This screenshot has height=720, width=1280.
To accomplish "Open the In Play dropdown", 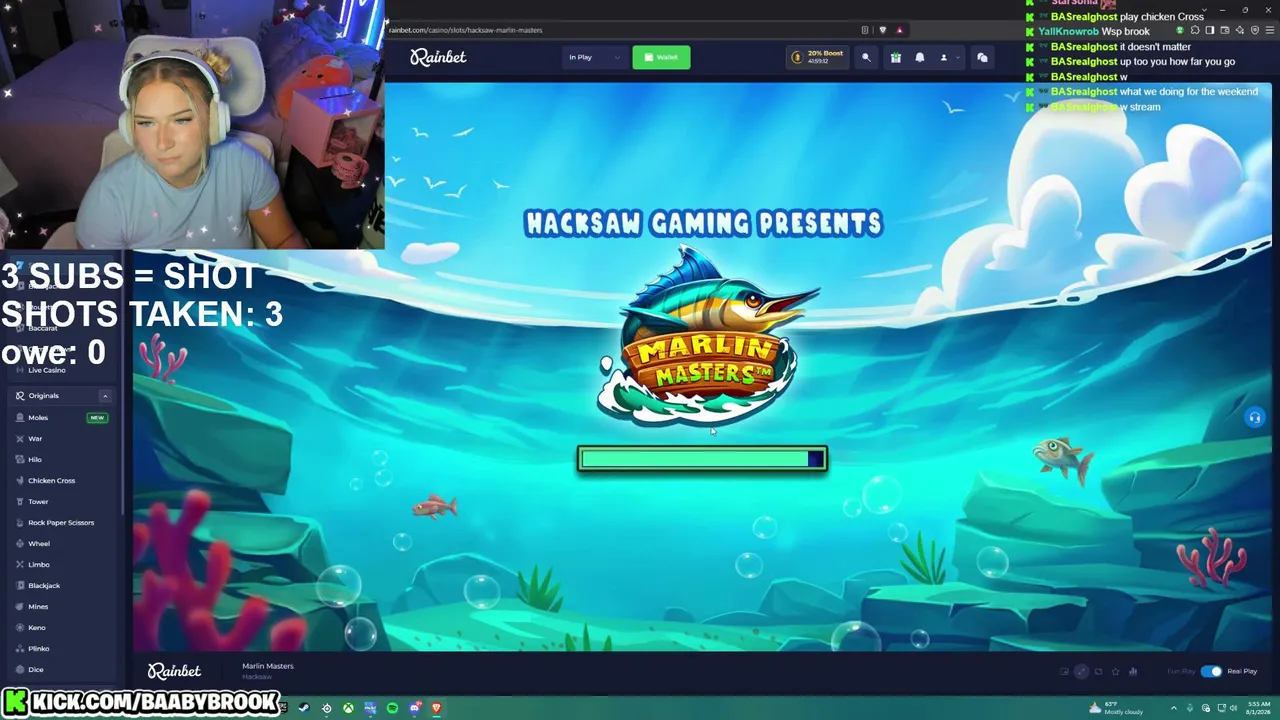I will tap(595, 57).
